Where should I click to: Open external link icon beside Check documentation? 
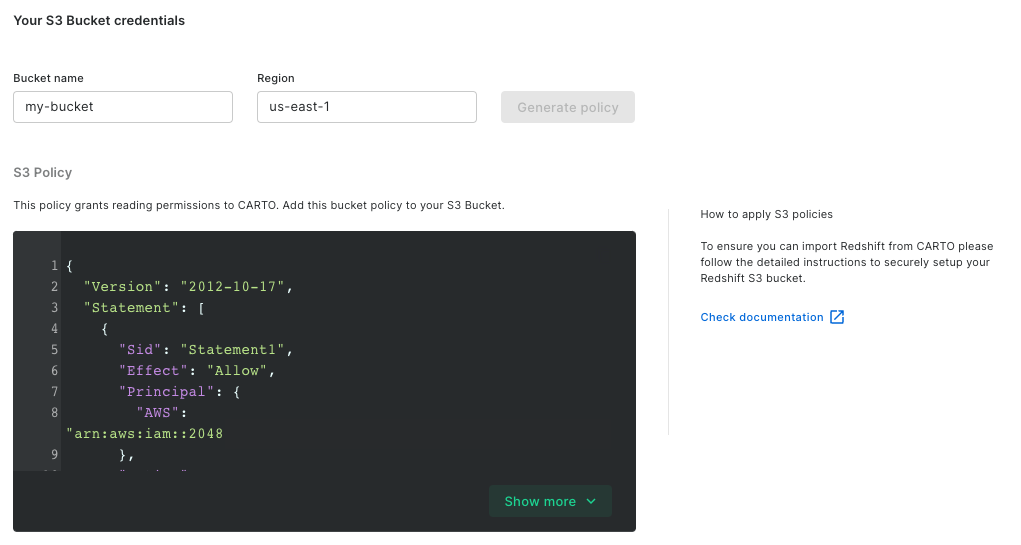point(838,318)
